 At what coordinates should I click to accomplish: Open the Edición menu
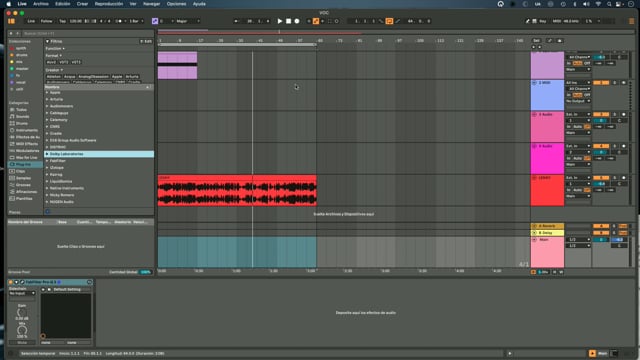pyautogui.click(x=62, y=4)
